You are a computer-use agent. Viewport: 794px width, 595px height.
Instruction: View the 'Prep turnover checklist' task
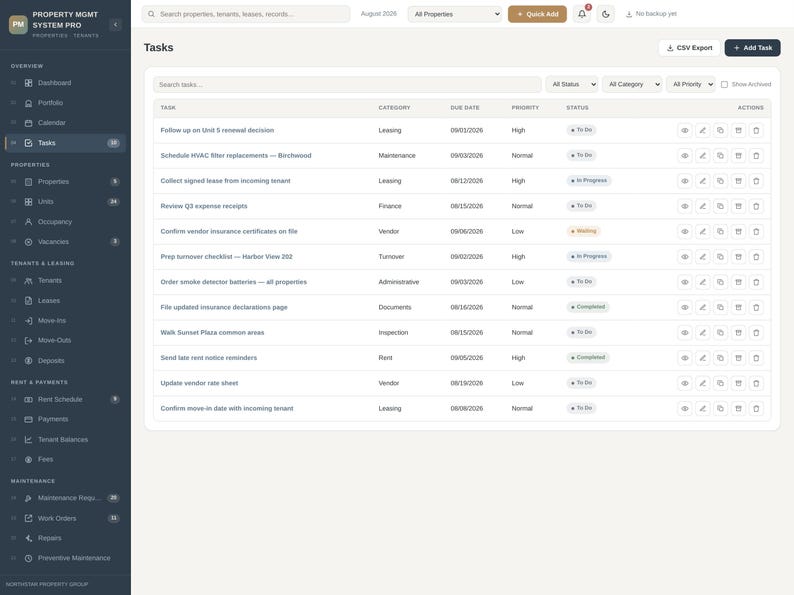point(685,257)
